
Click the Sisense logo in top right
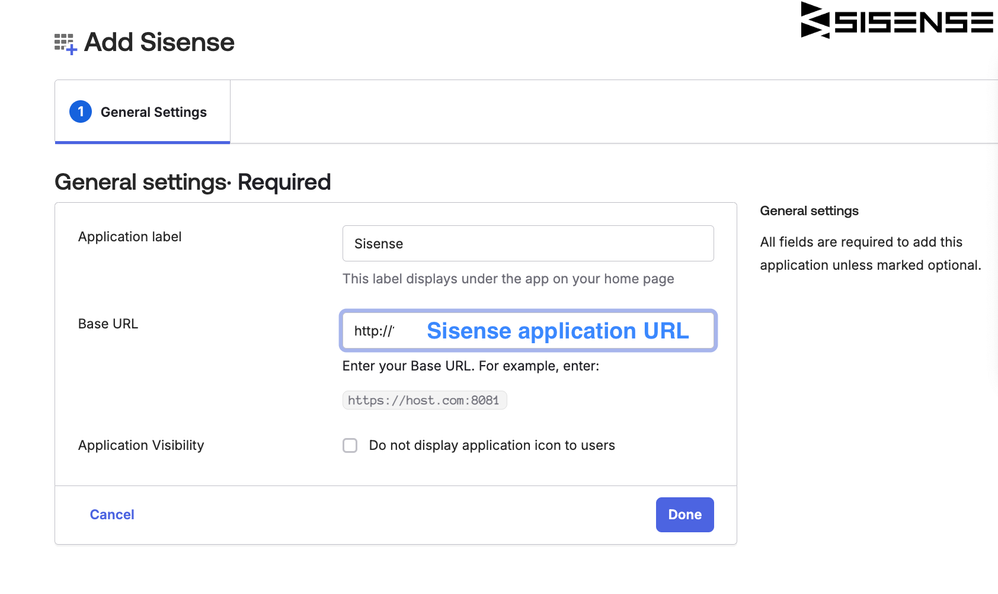point(896,21)
